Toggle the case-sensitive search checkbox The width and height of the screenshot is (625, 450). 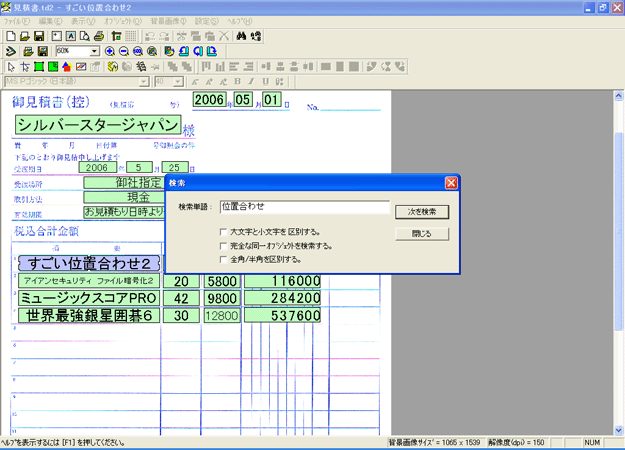tap(223, 232)
